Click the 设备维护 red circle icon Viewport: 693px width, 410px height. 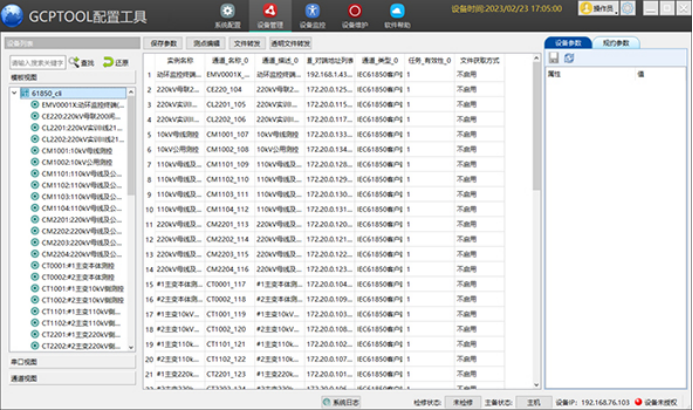point(354,14)
